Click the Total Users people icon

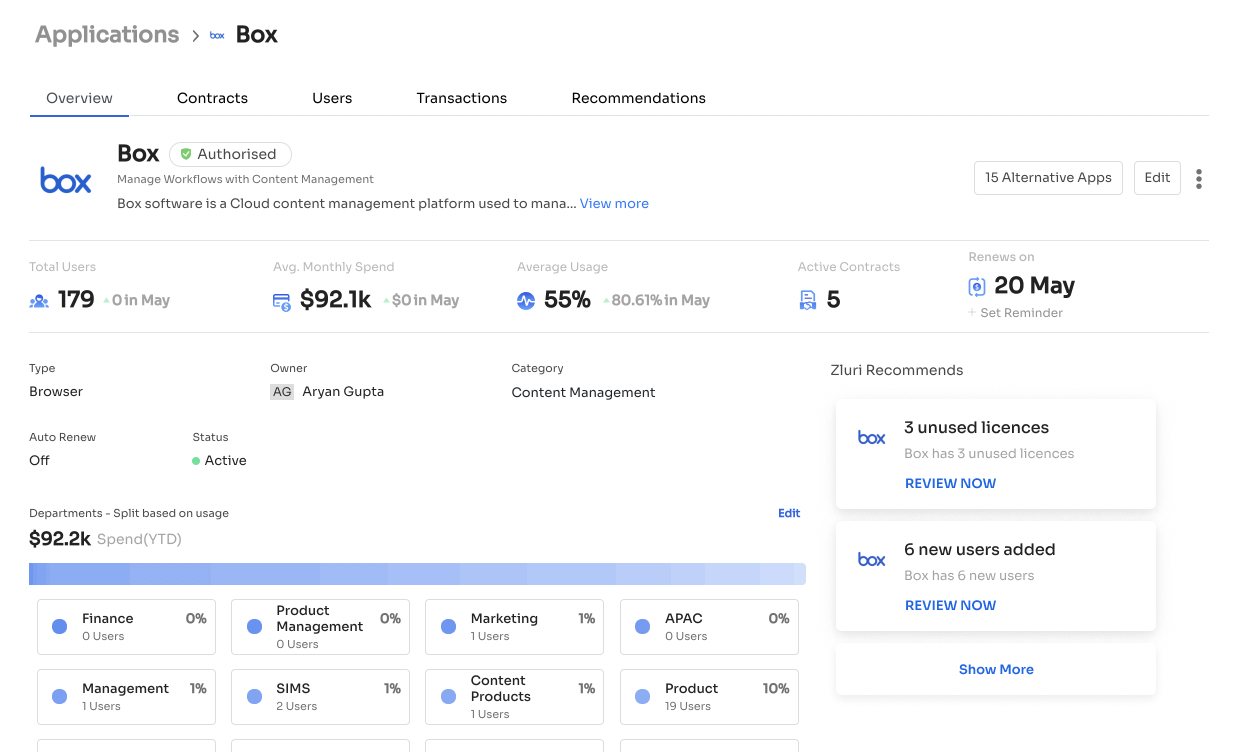click(39, 300)
